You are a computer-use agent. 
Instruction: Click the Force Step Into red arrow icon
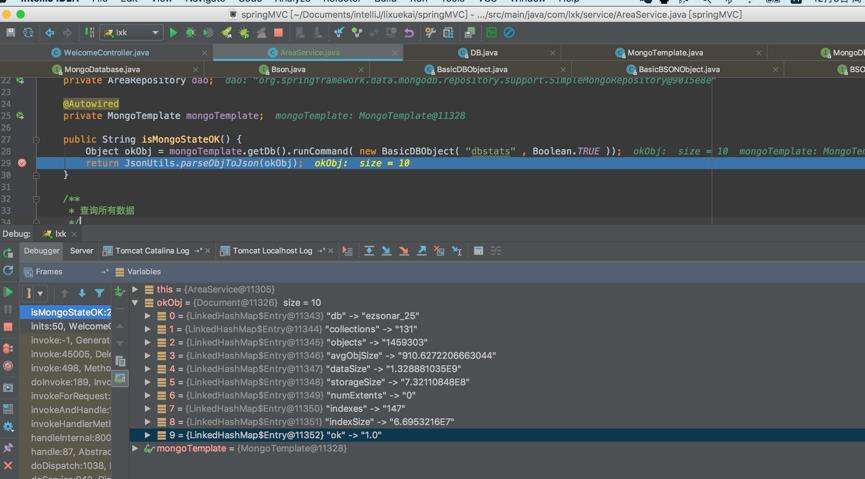(404, 251)
